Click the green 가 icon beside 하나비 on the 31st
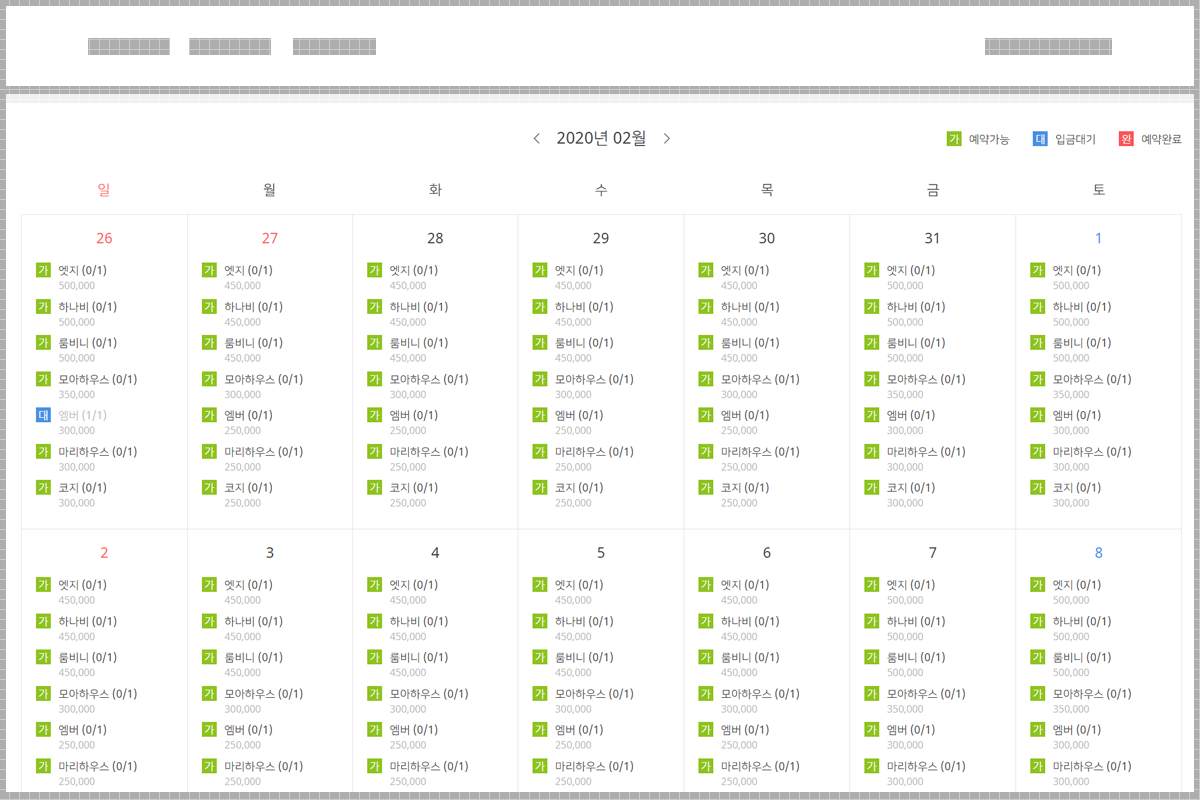 click(x=871, y=306)
